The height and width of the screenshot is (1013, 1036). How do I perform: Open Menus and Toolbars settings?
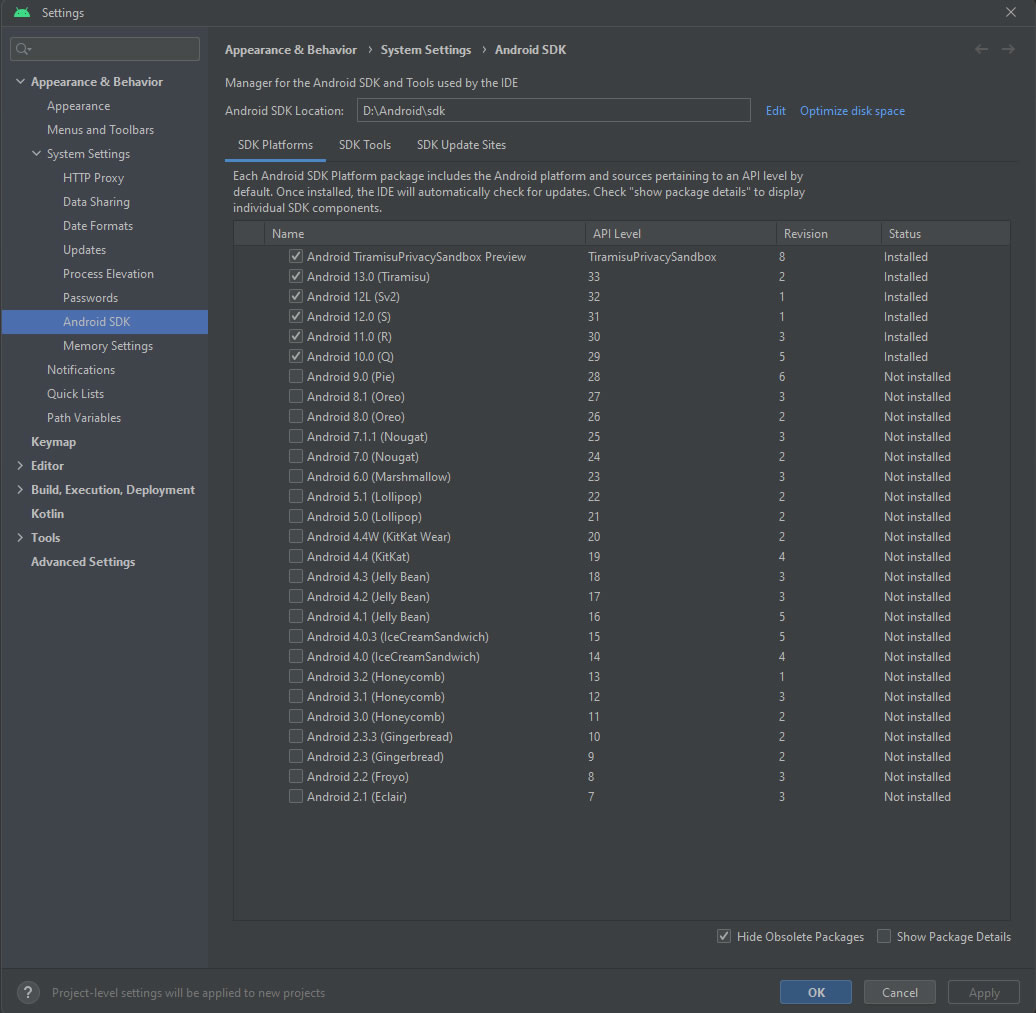click(100, 130)
